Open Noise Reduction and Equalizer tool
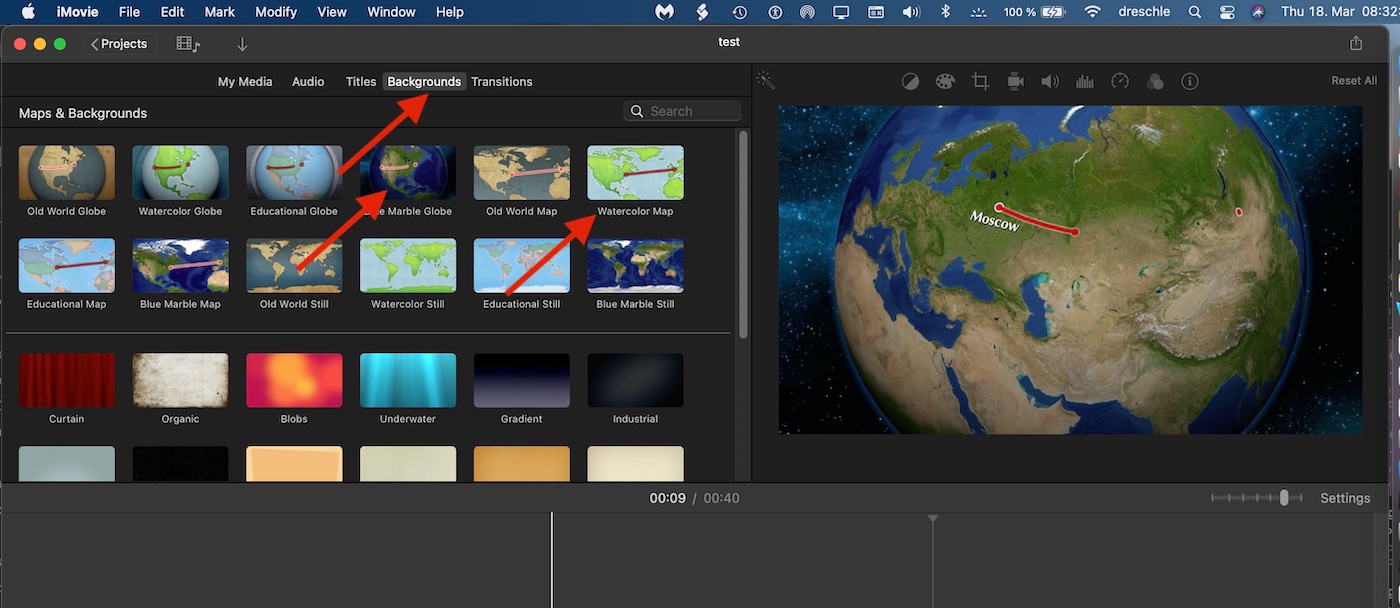 [1084, 82]
